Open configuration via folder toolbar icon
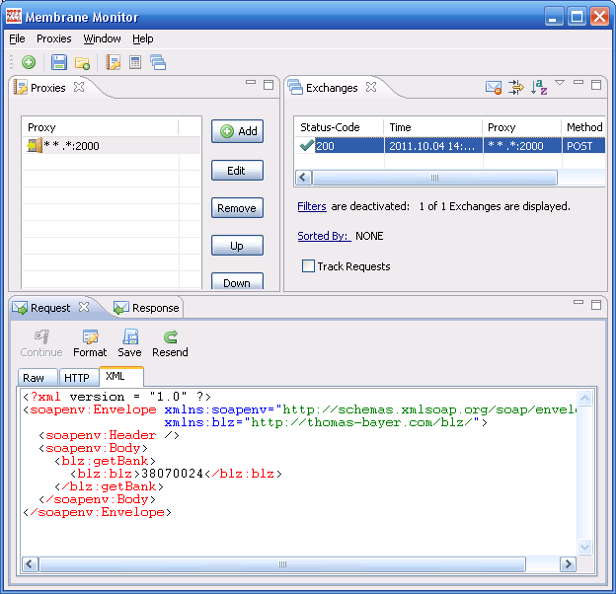The image size is (616, 594). pos(82,62)
